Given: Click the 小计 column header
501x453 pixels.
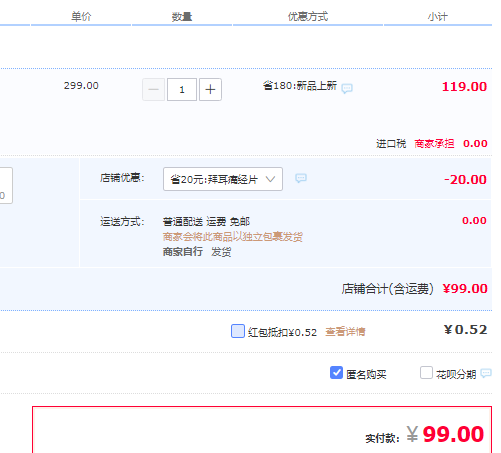Looking at the screenshot, I should click(438, 16).
